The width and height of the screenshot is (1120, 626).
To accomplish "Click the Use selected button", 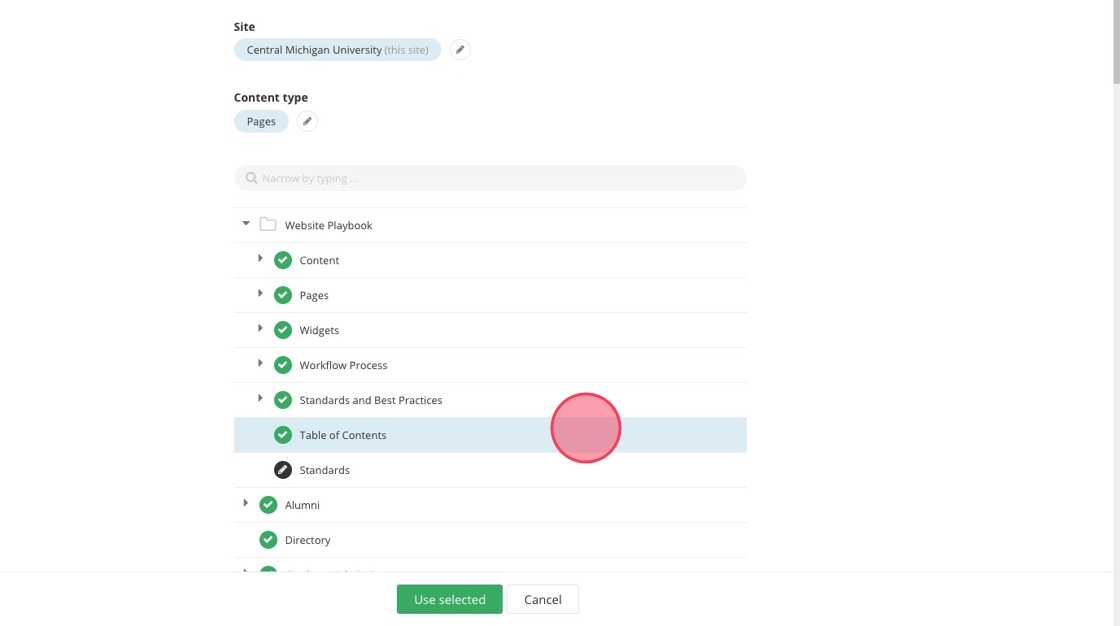I will pos(449,599).
